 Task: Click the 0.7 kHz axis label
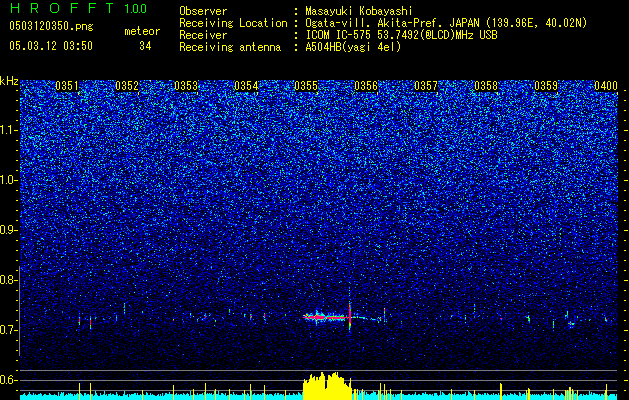pos(9,330)
